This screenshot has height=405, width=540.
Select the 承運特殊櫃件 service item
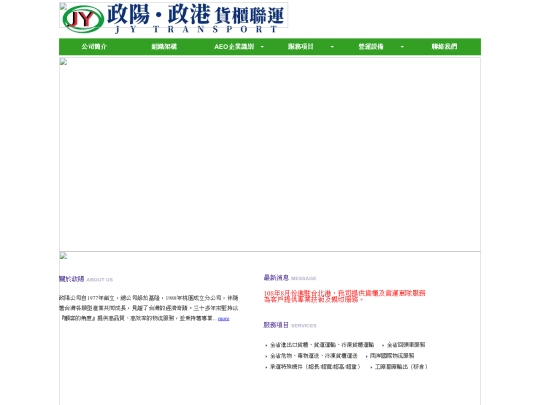pos(315,367)
